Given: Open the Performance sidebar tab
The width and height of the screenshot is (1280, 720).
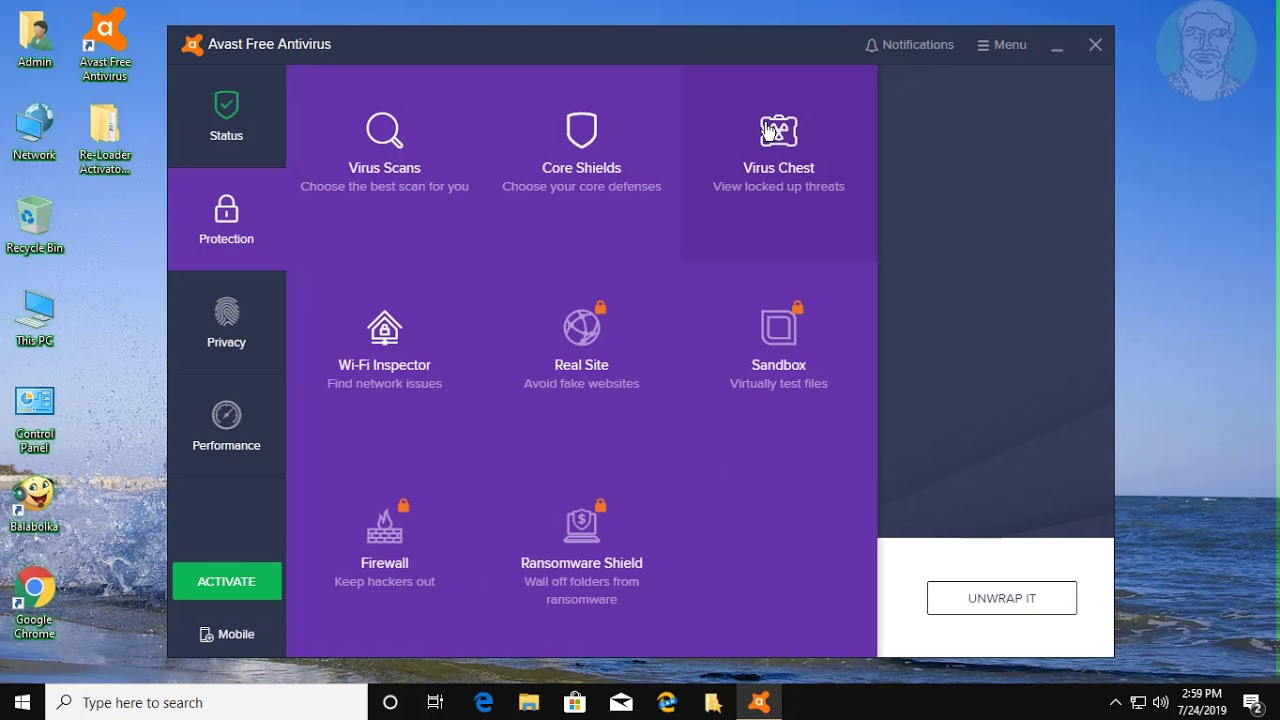Looking at the screenshot, I should pos(227,426).
